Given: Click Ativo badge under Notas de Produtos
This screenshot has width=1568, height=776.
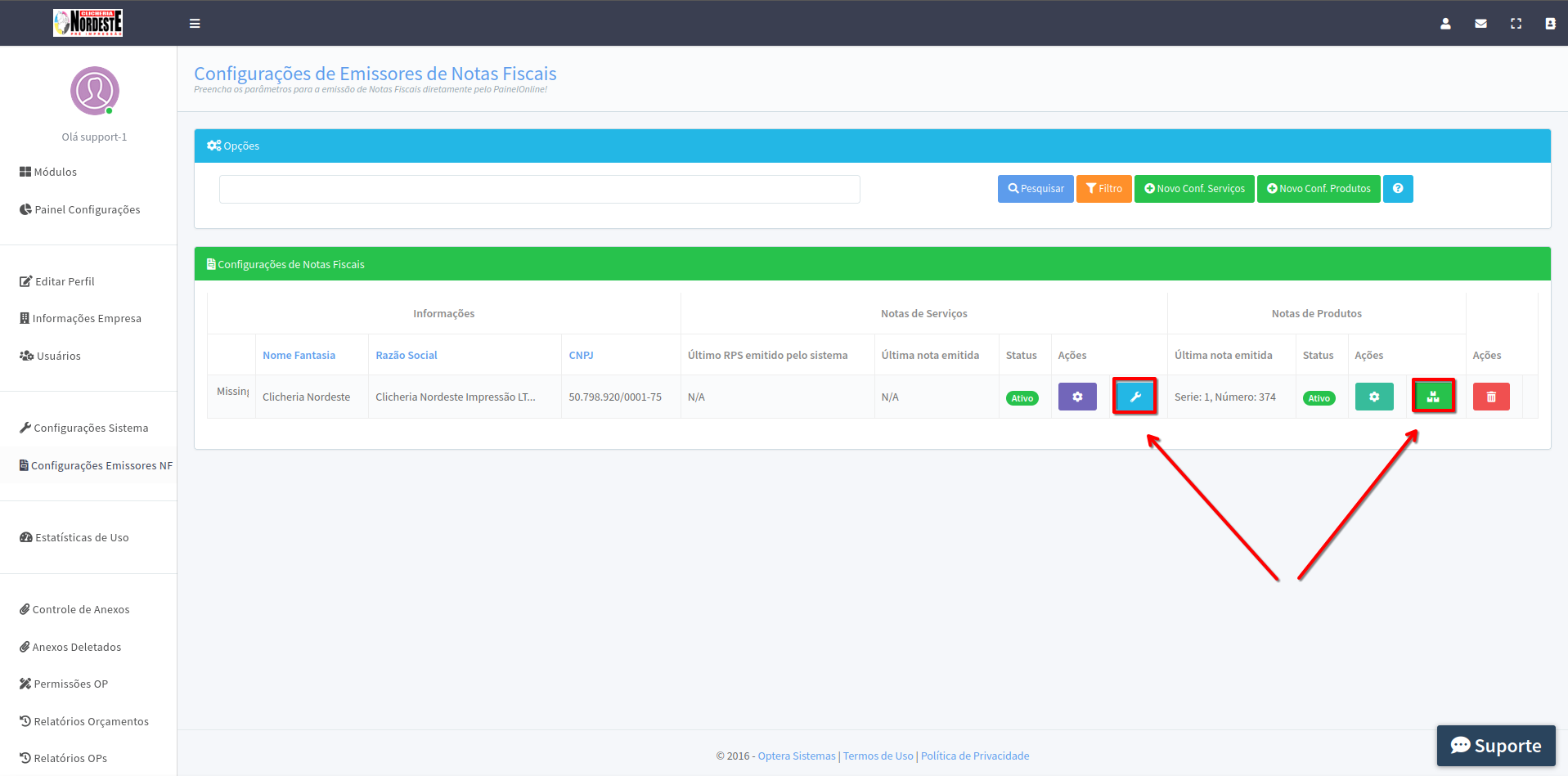Looking at the screenshot, I should 1319,398.
